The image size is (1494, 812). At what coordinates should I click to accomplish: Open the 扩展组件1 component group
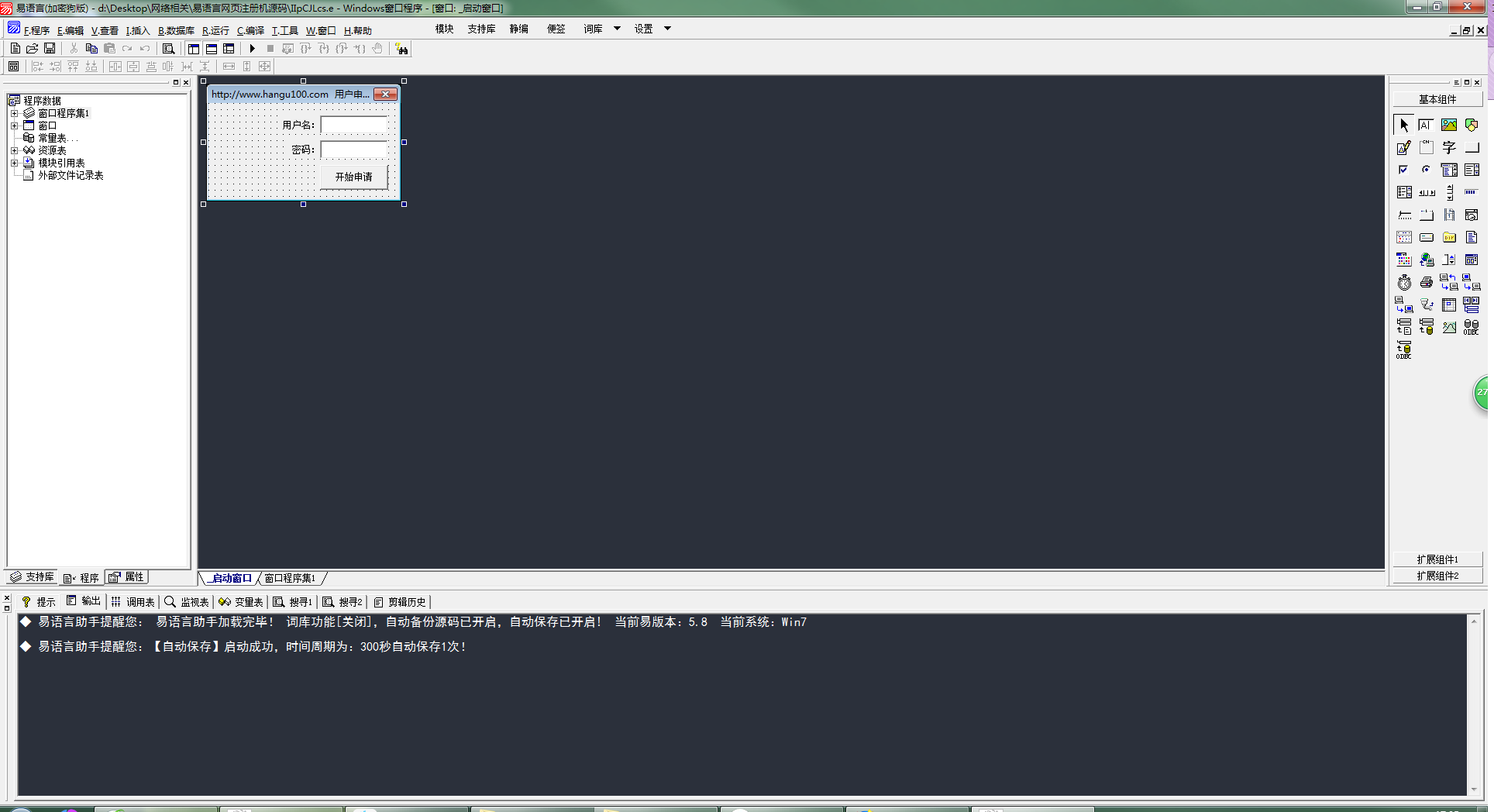coord(1437,559)
